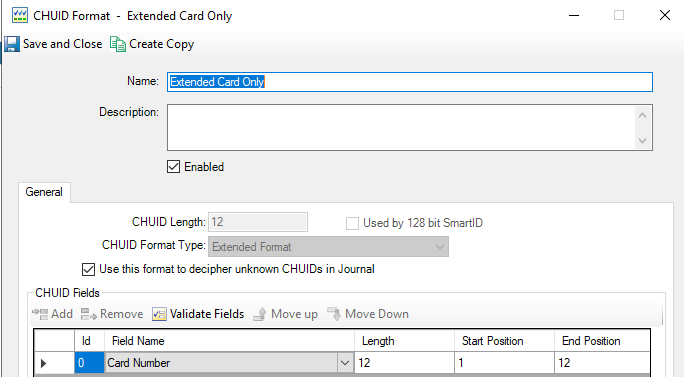
Task: Click the Move Down label
Action: tap(377, 314)
